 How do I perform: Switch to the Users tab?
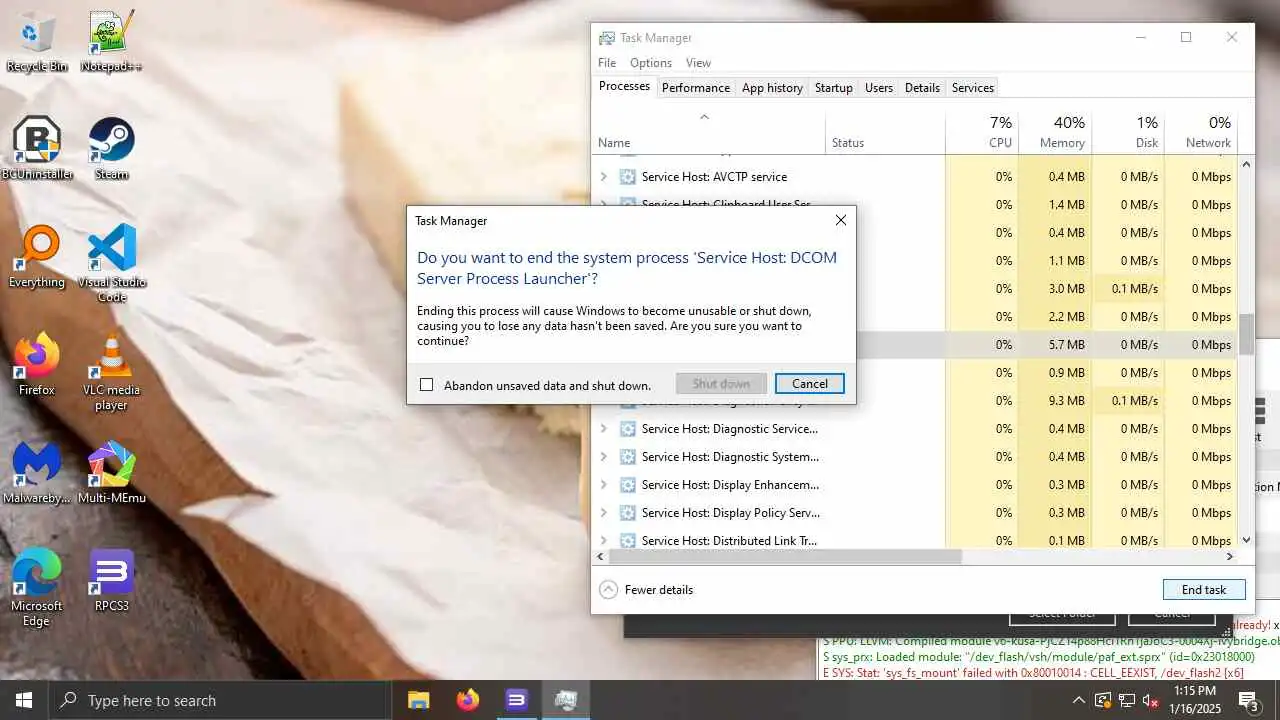tap(879, 88)
